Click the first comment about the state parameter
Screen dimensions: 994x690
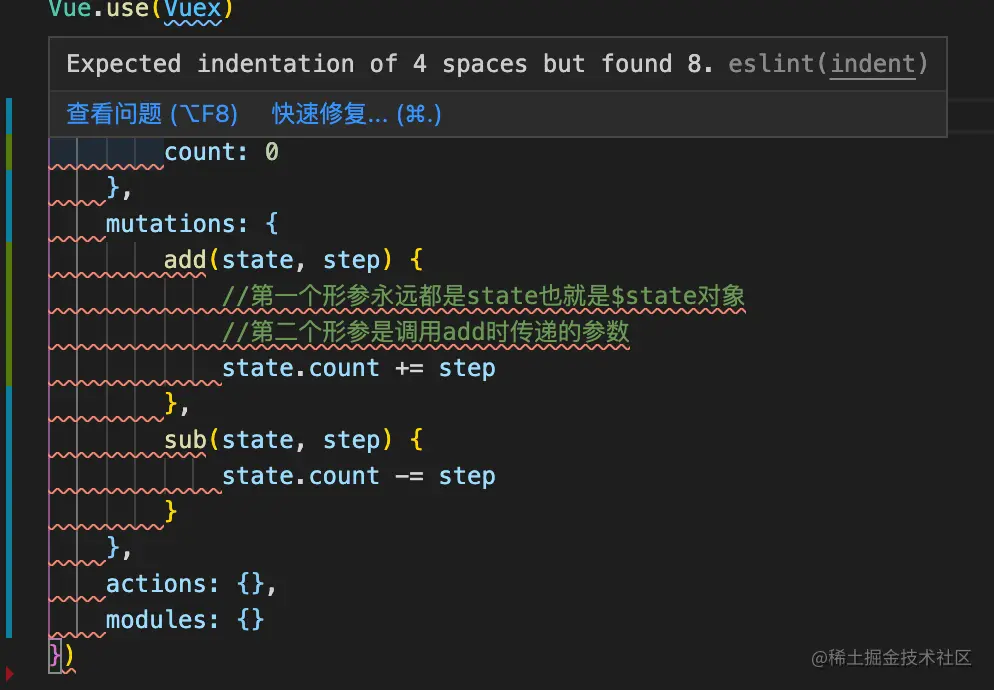click(483, 296)
